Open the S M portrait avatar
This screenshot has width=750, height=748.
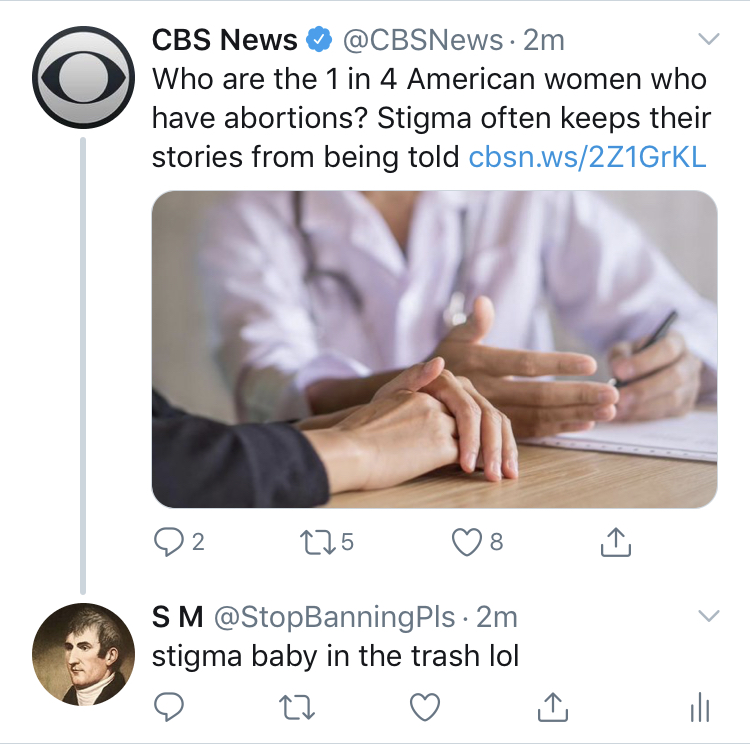(82, 653)
